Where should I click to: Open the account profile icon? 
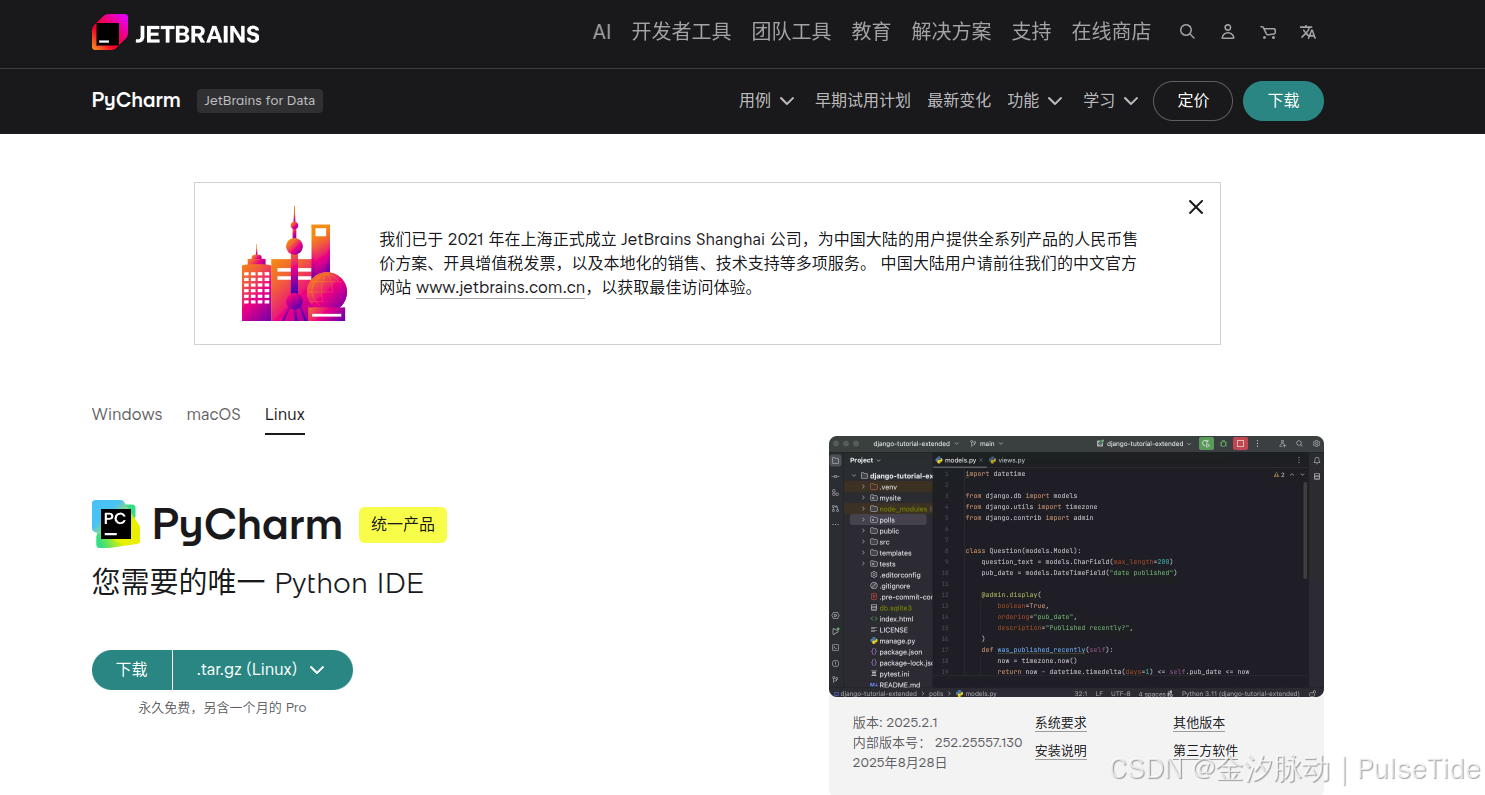(1228, 32)
